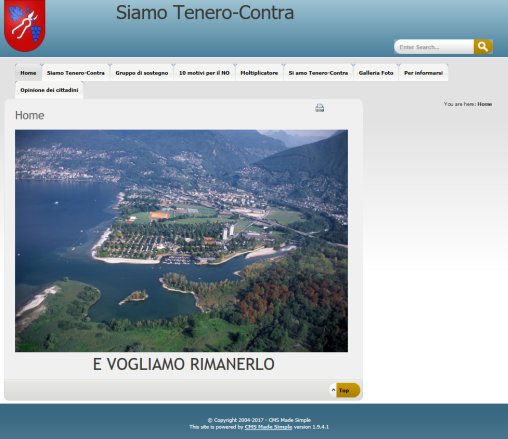Click the Home breadcrumb text

pyautogui.click(x=484, y=104)
